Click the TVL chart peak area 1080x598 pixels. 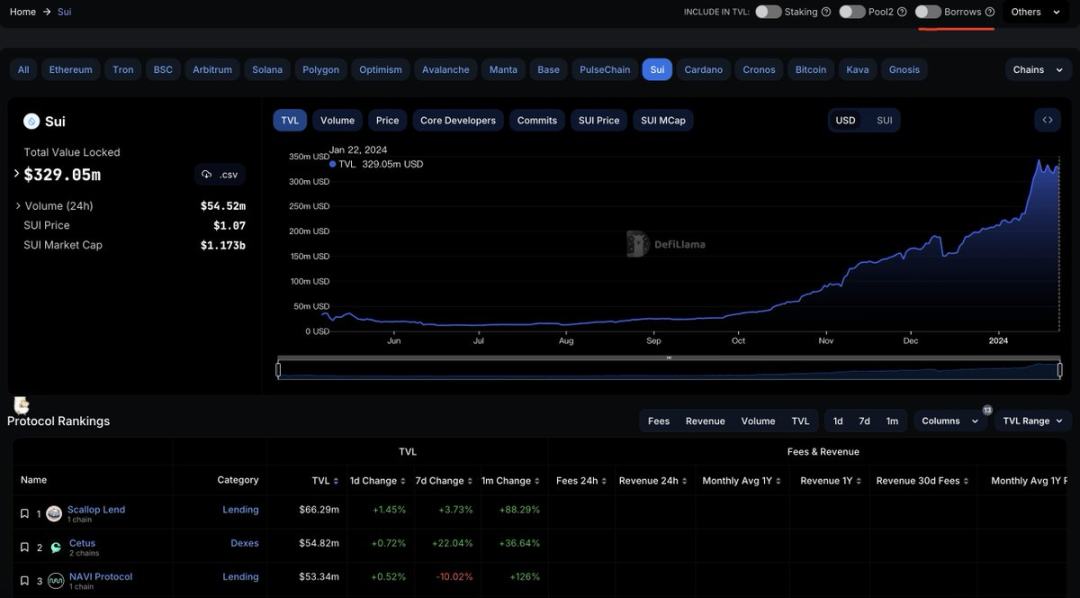[1039, 163]
